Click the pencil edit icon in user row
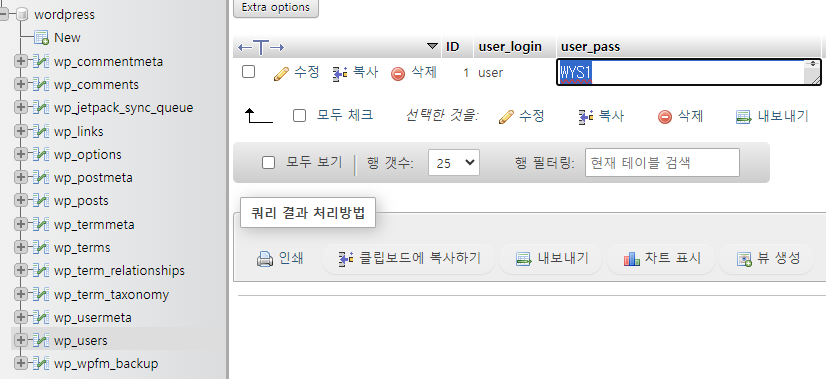826x379 pixels. coord(281,74)
